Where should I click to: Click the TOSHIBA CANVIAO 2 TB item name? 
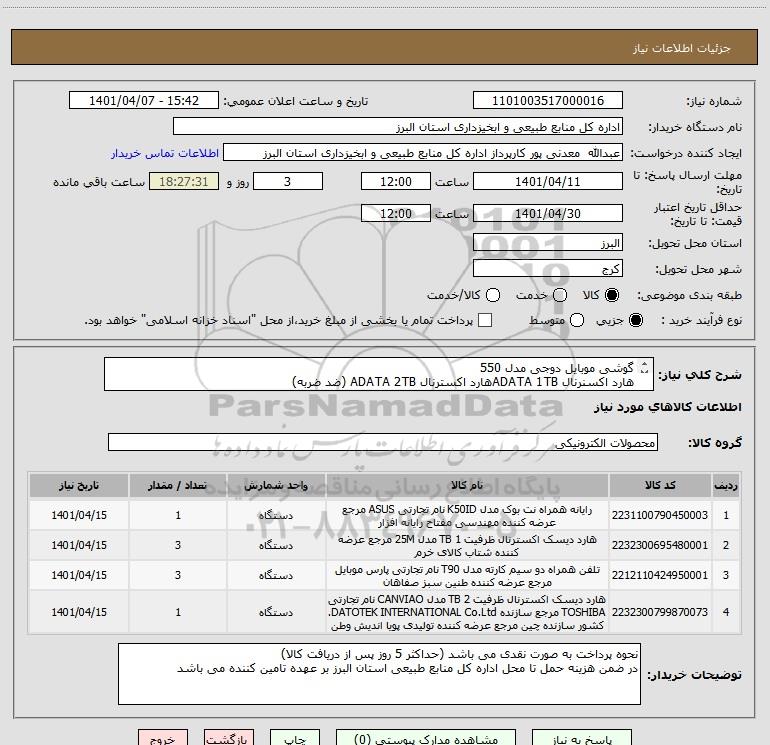[x=467, y=612]
